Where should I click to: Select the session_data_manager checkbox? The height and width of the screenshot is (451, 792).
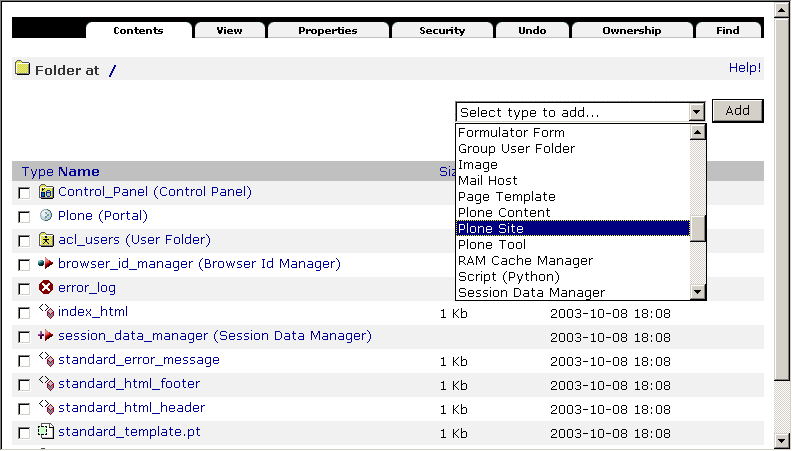24,337
